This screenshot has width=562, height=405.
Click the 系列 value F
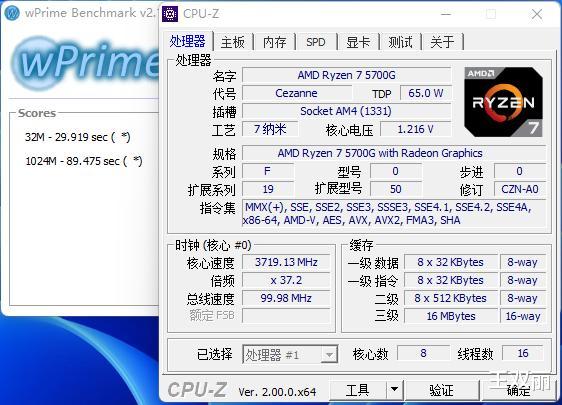click(x=268, y=171)
